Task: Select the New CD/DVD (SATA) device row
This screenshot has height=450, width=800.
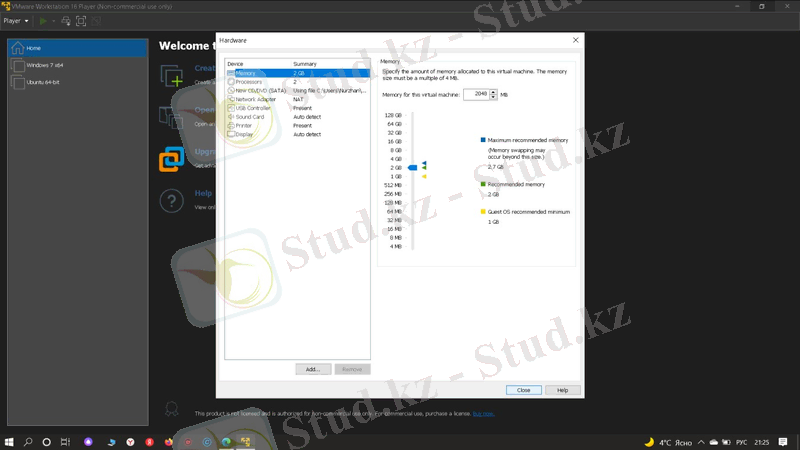Action: tap(297, 90)
